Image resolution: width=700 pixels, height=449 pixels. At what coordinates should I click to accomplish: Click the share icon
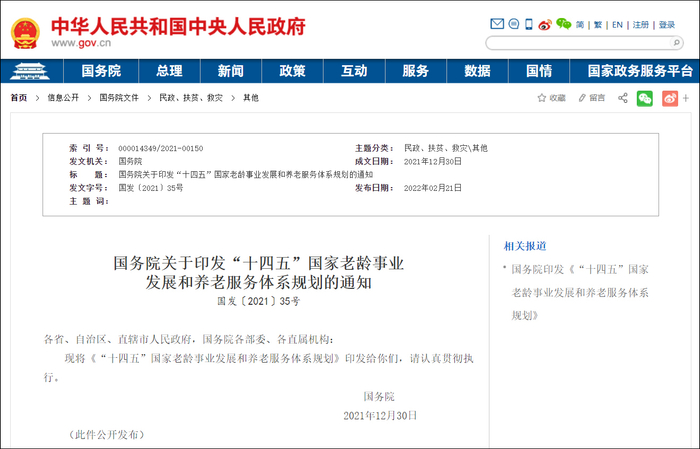tap(623, 98)
